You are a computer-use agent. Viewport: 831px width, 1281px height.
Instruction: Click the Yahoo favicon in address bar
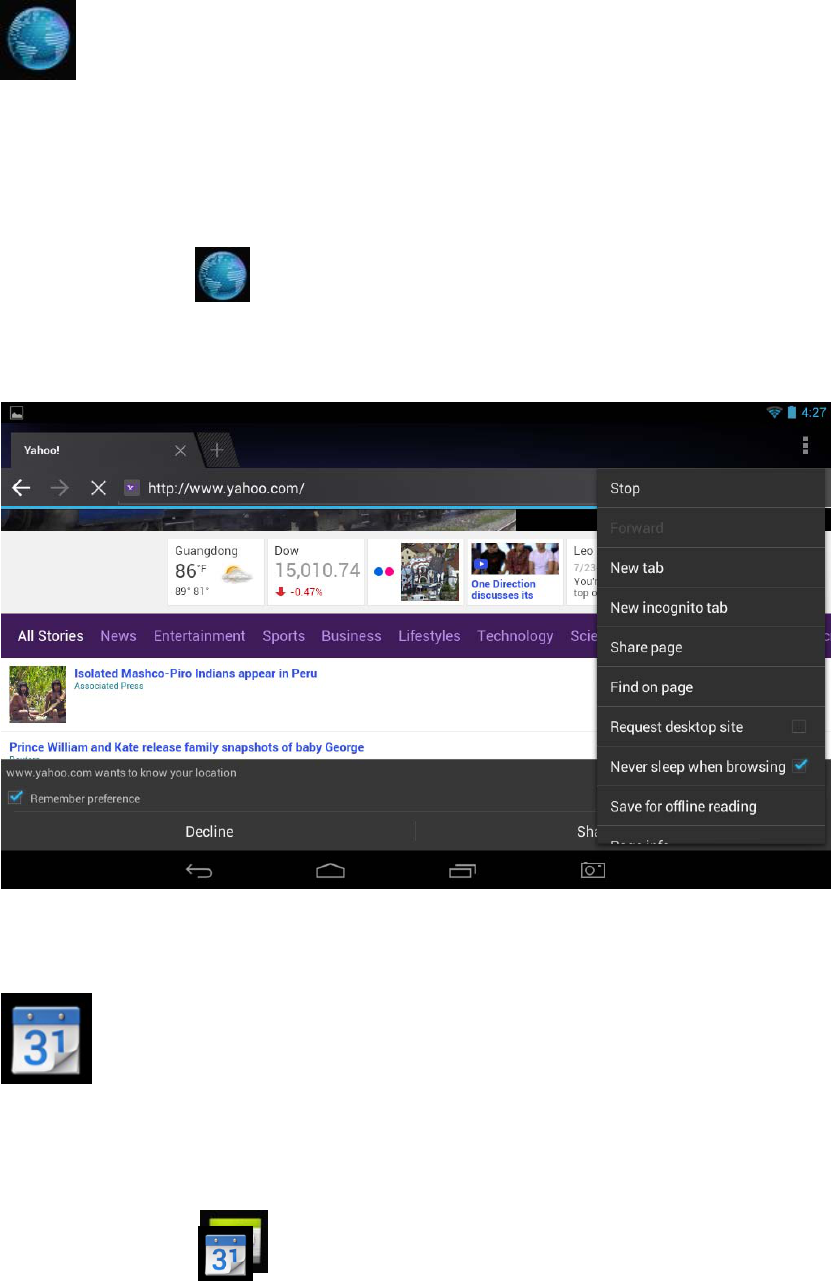tap(131, 488)
